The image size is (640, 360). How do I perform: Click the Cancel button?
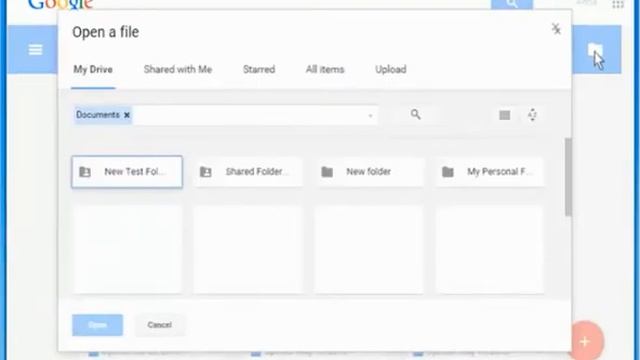point(160,325)
